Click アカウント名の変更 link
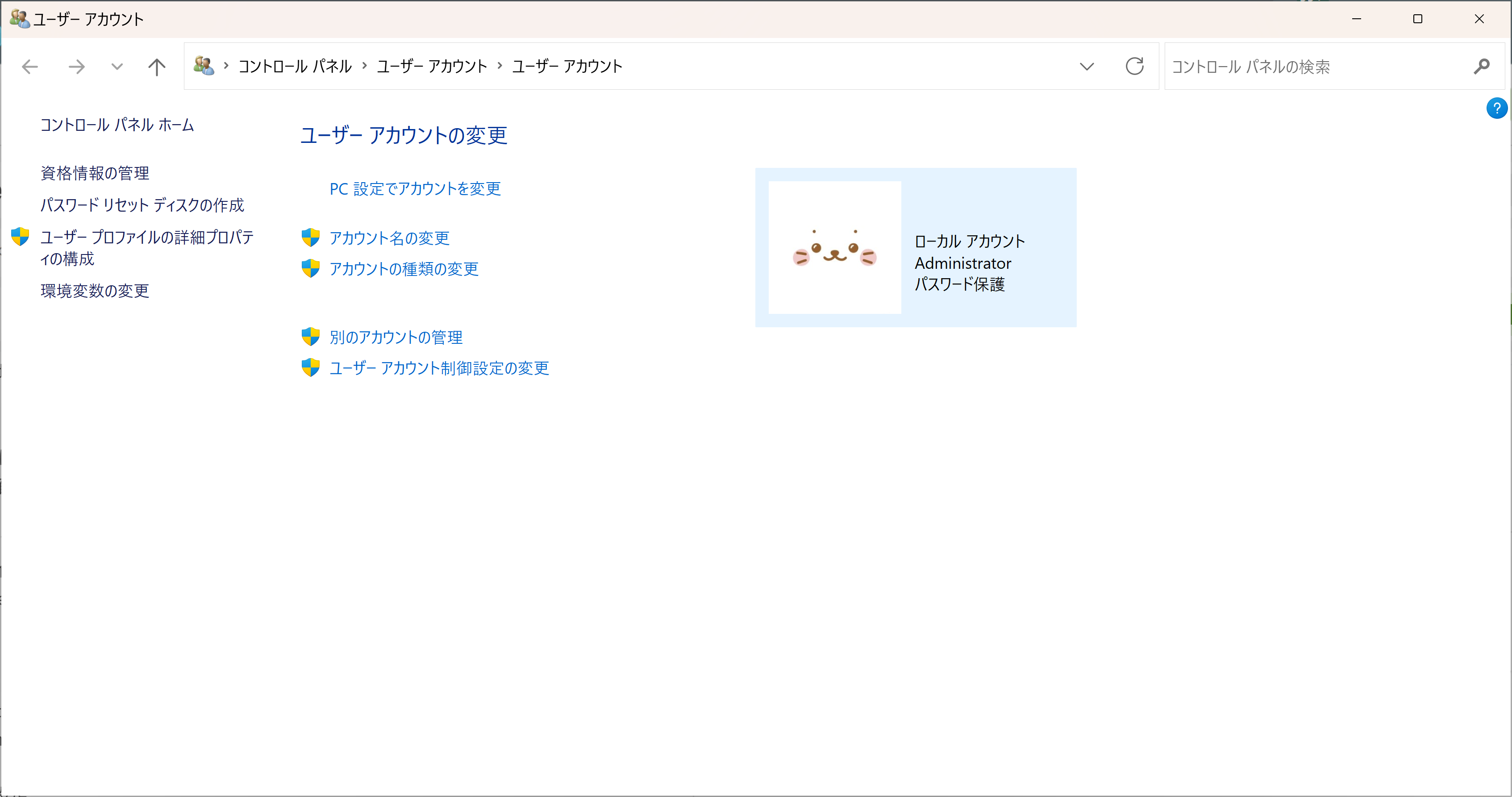This screenshot has width=1512, height=797. click(389, 238)
